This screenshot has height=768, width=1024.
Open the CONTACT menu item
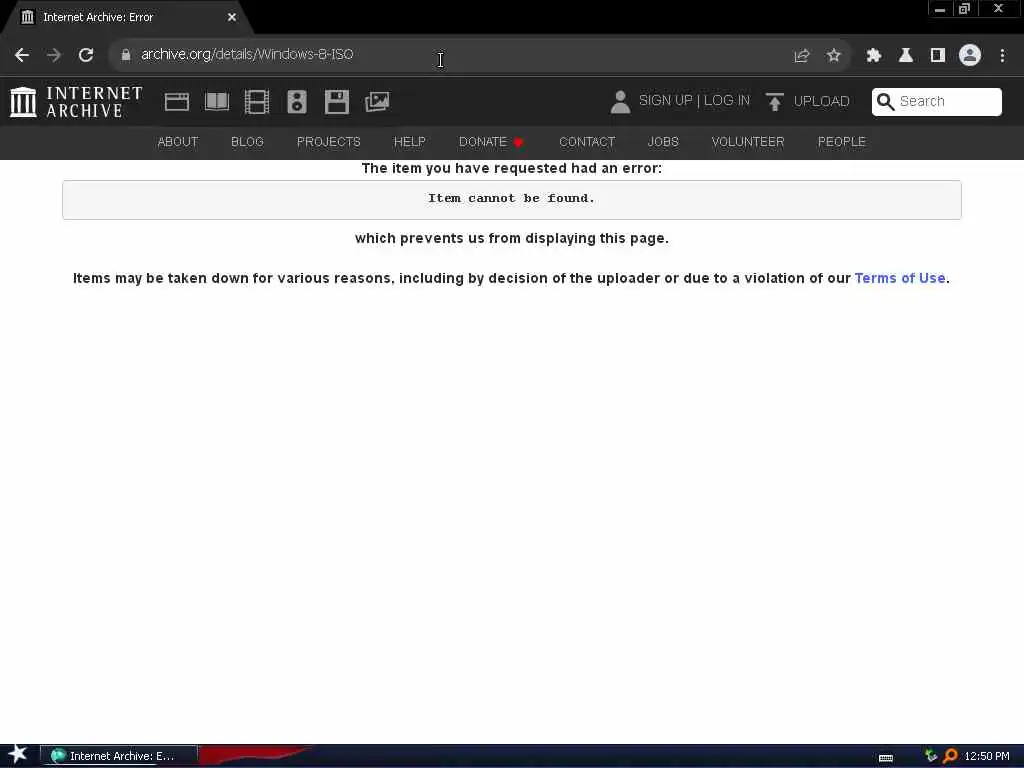pos(587,142)
